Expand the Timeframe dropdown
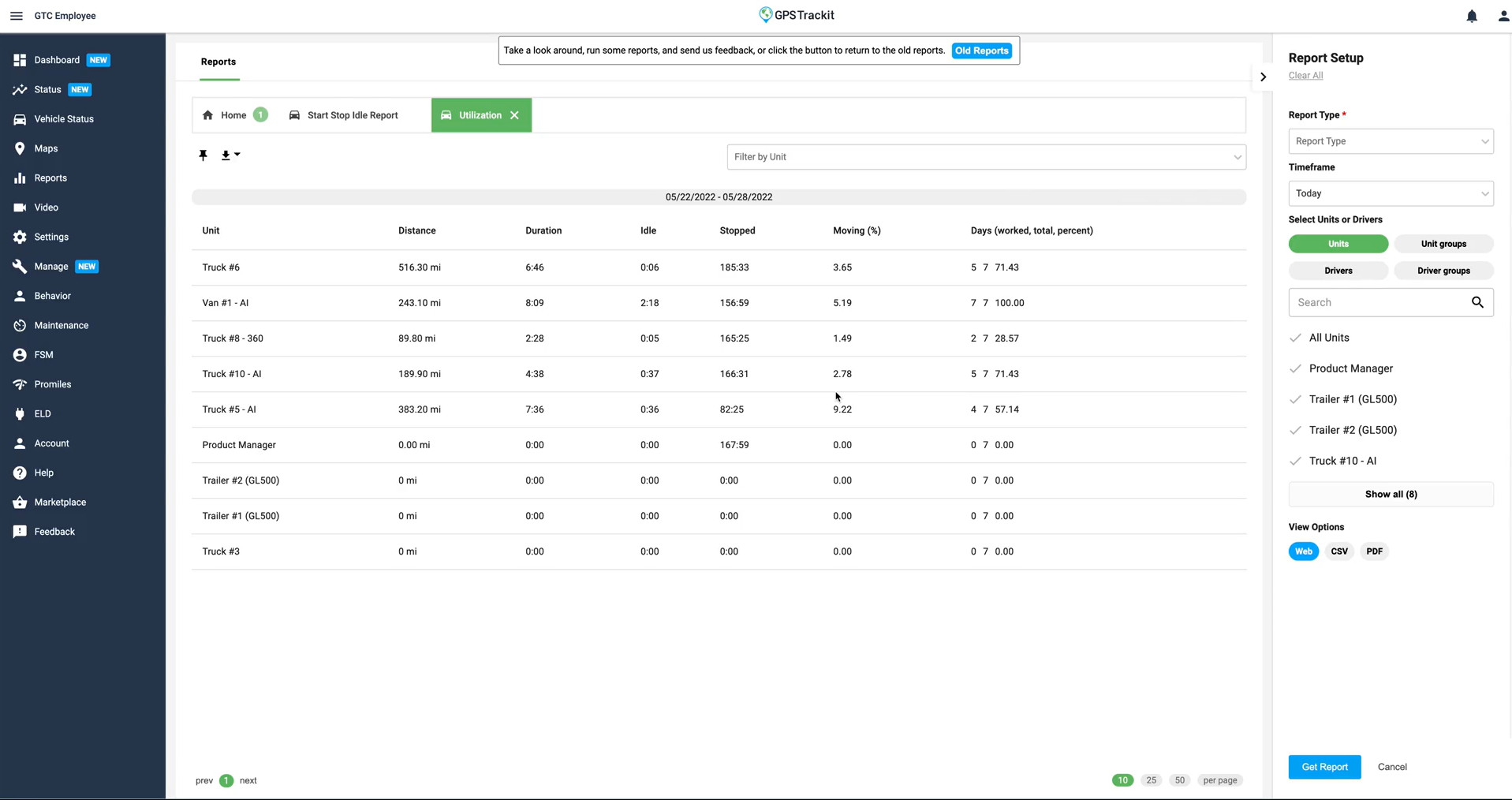Screen dimensions: 1512x800 (1390, 193)
